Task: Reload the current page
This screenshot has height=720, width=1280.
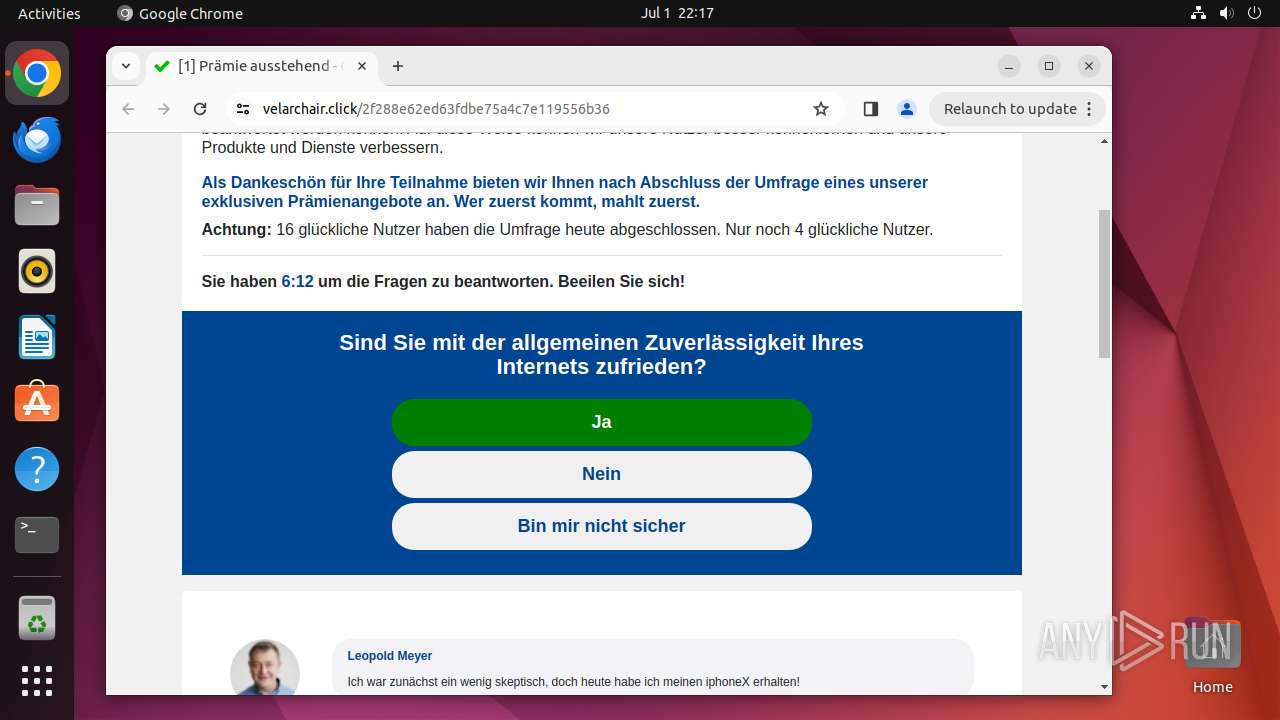Action: 200,109
